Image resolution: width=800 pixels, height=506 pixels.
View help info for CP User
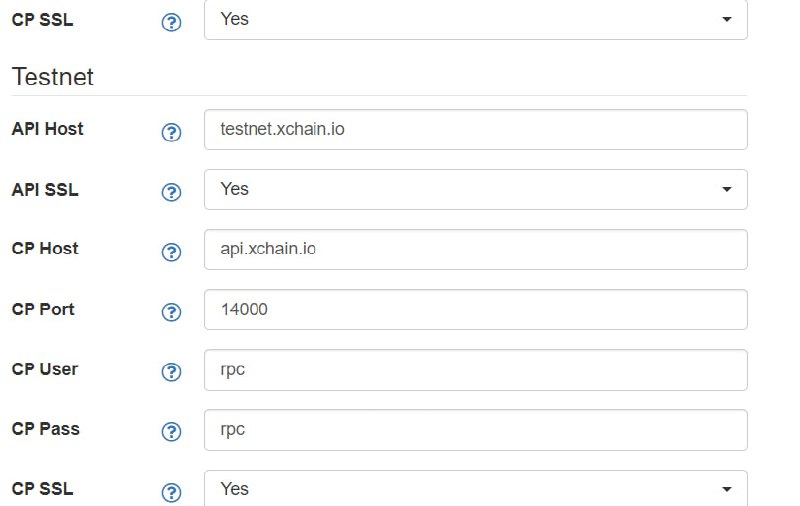click(171, 372)
